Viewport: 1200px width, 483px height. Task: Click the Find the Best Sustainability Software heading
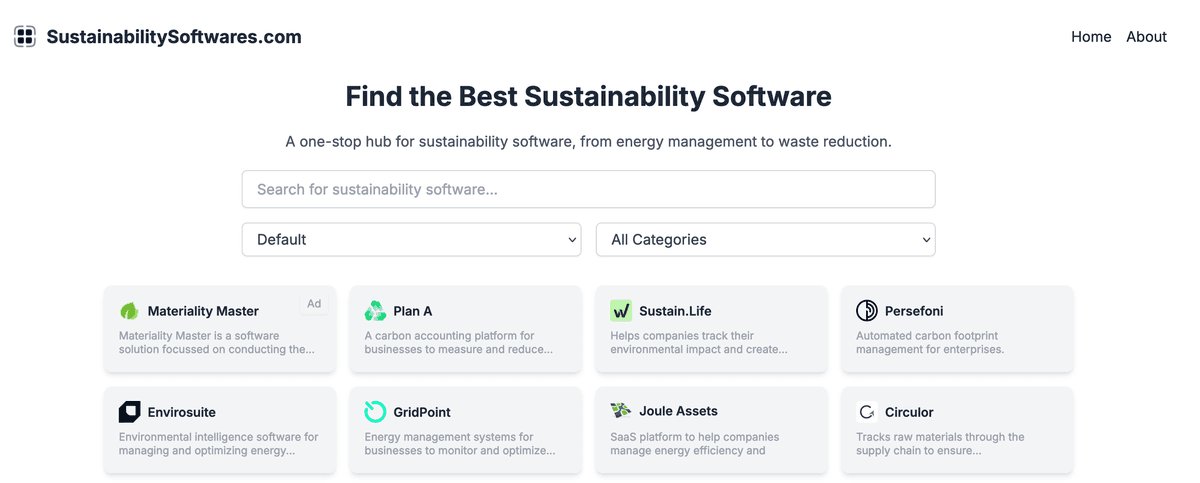tap(588, 97)
